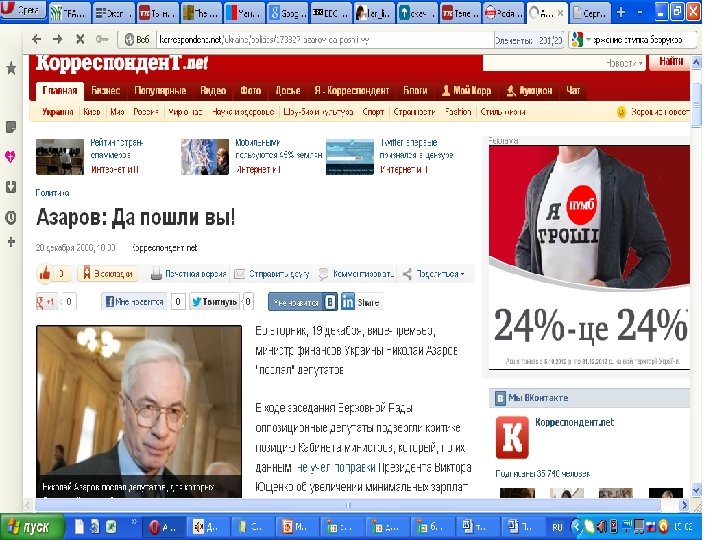The width and height of the screenshot is (720, 540).
Task: Open the 'Досье' menu section
Action: (288, 90)
